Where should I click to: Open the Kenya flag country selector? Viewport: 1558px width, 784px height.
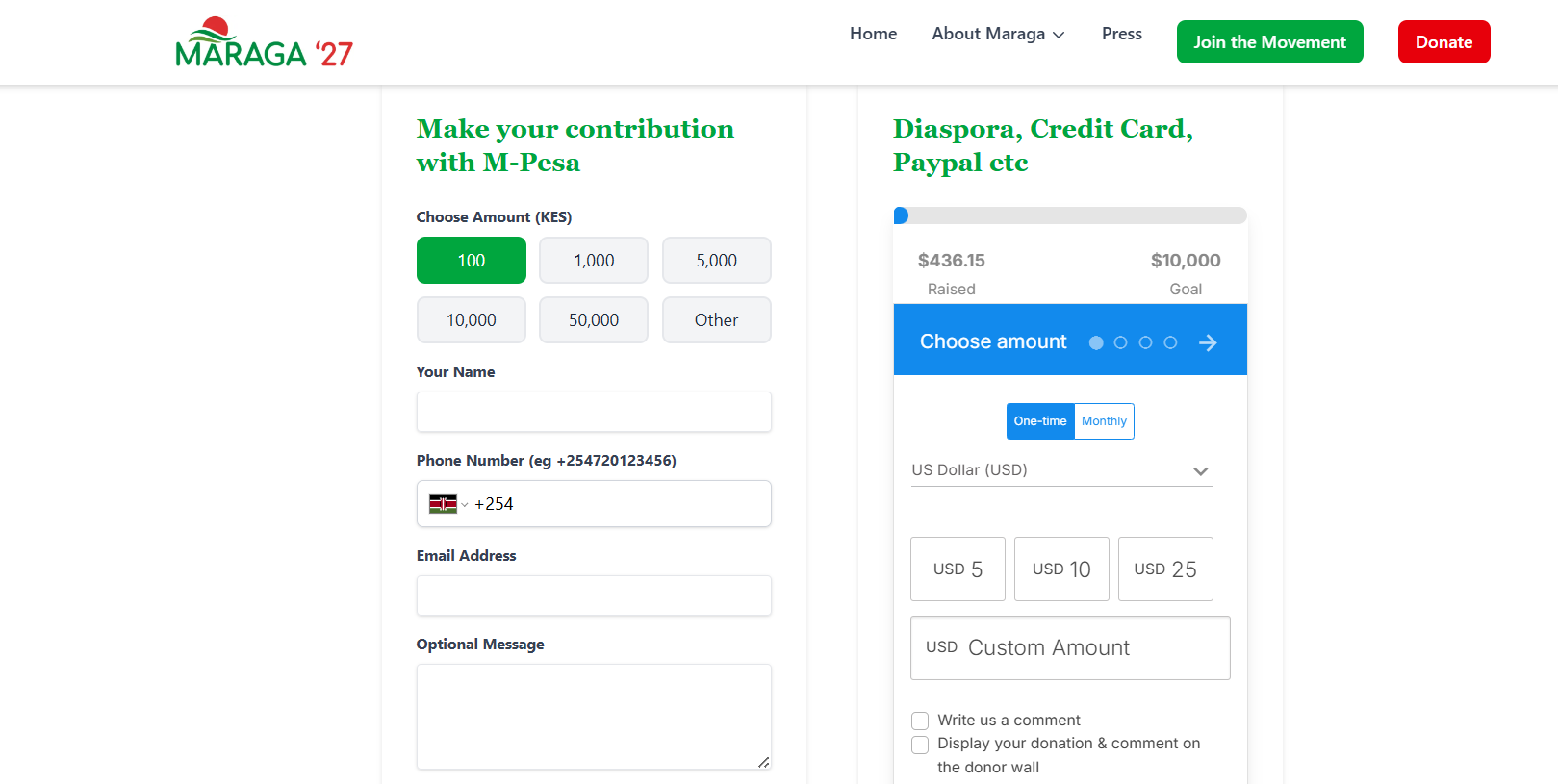pos(448,504)
